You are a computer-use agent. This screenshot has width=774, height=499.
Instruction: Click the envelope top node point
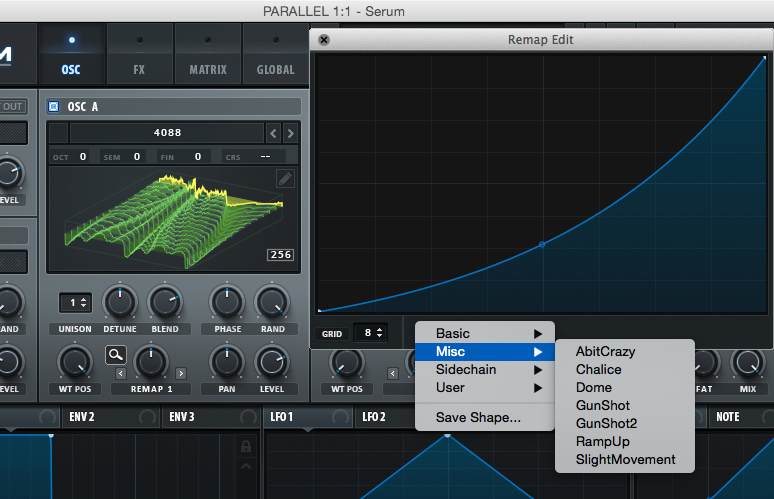pyautogui.click(x=51, y=436)
